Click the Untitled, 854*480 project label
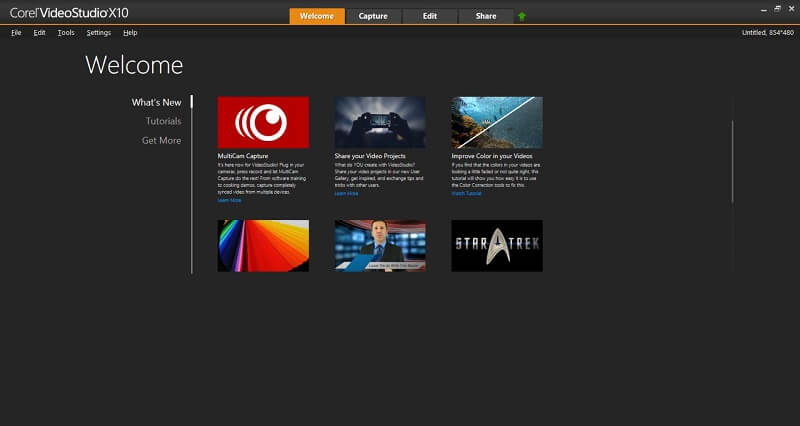 point(768,33)
